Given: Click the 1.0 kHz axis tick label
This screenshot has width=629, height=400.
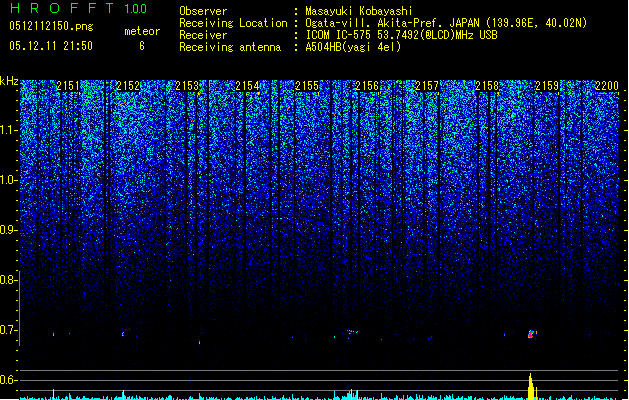Looking at the screenshot, I should pyautogui.click(x=9, y=180).
